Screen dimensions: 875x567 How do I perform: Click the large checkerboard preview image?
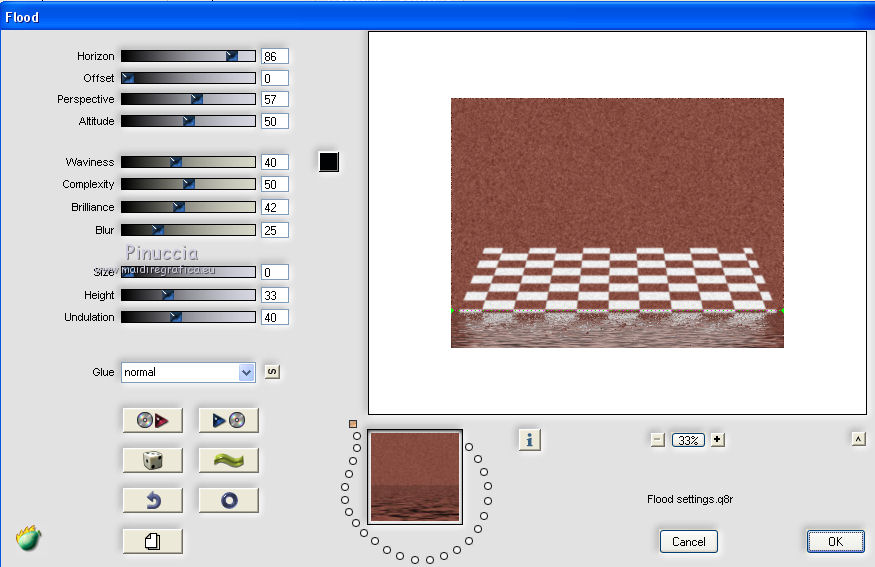click(x=617, y=223)
